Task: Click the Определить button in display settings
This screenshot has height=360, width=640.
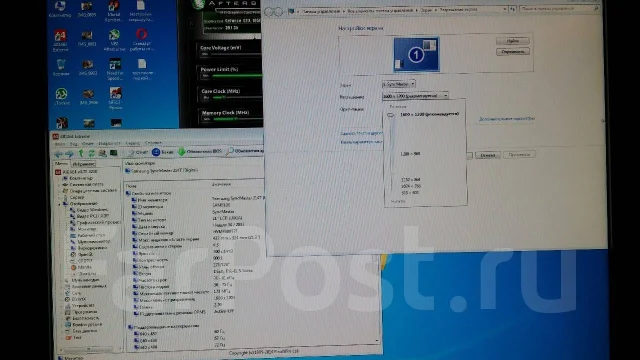Action: point(513,52)
